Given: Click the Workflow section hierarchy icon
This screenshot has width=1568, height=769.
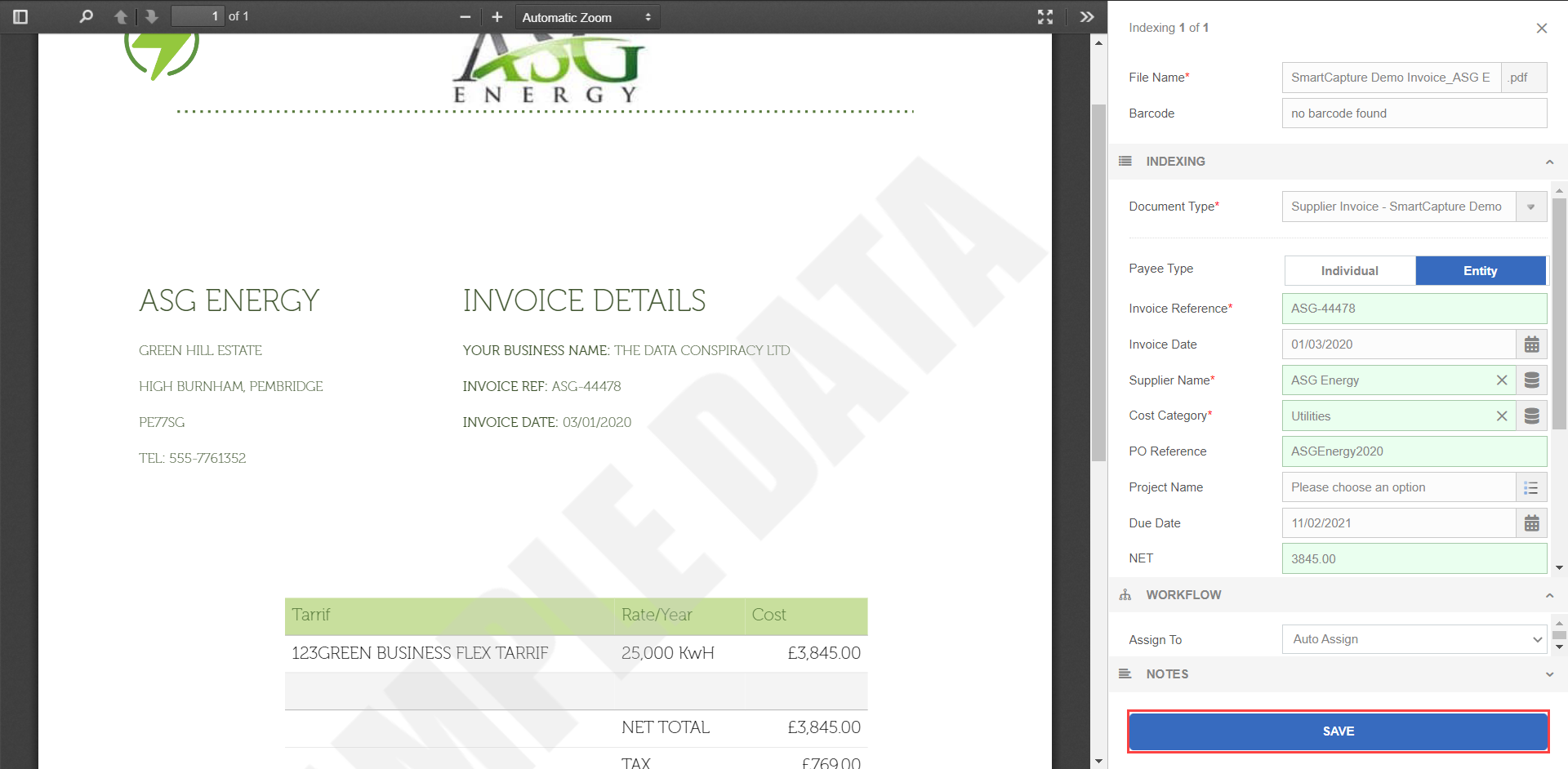Looking at the screenshot, I should point(1125,595).
